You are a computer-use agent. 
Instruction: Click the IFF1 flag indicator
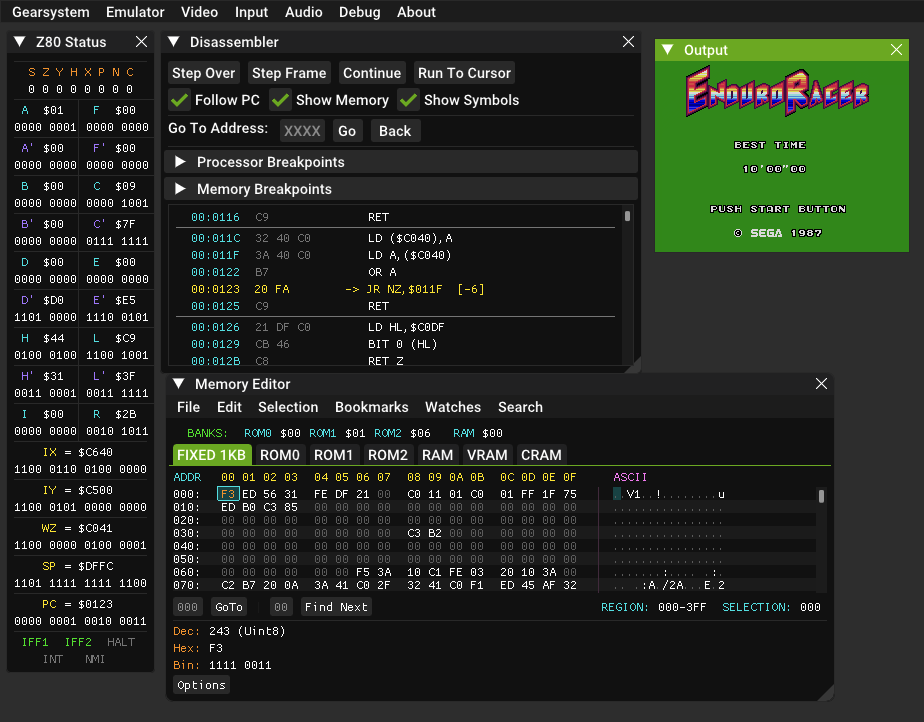(35, 642)
